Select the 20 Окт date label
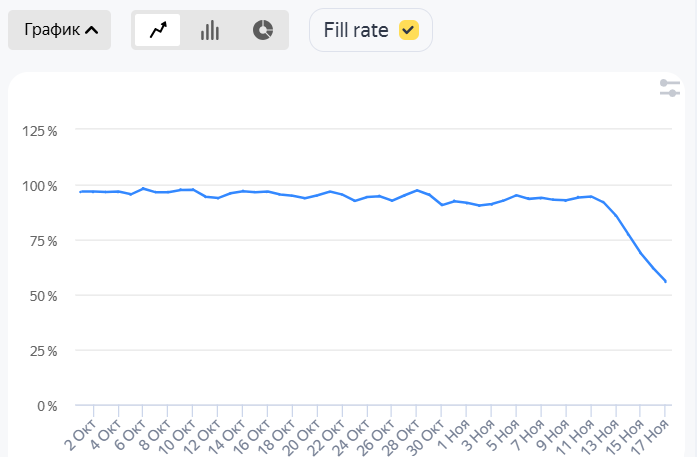Image resolution: width=697 pixels, height=457 pixels. tap(301, 434)
